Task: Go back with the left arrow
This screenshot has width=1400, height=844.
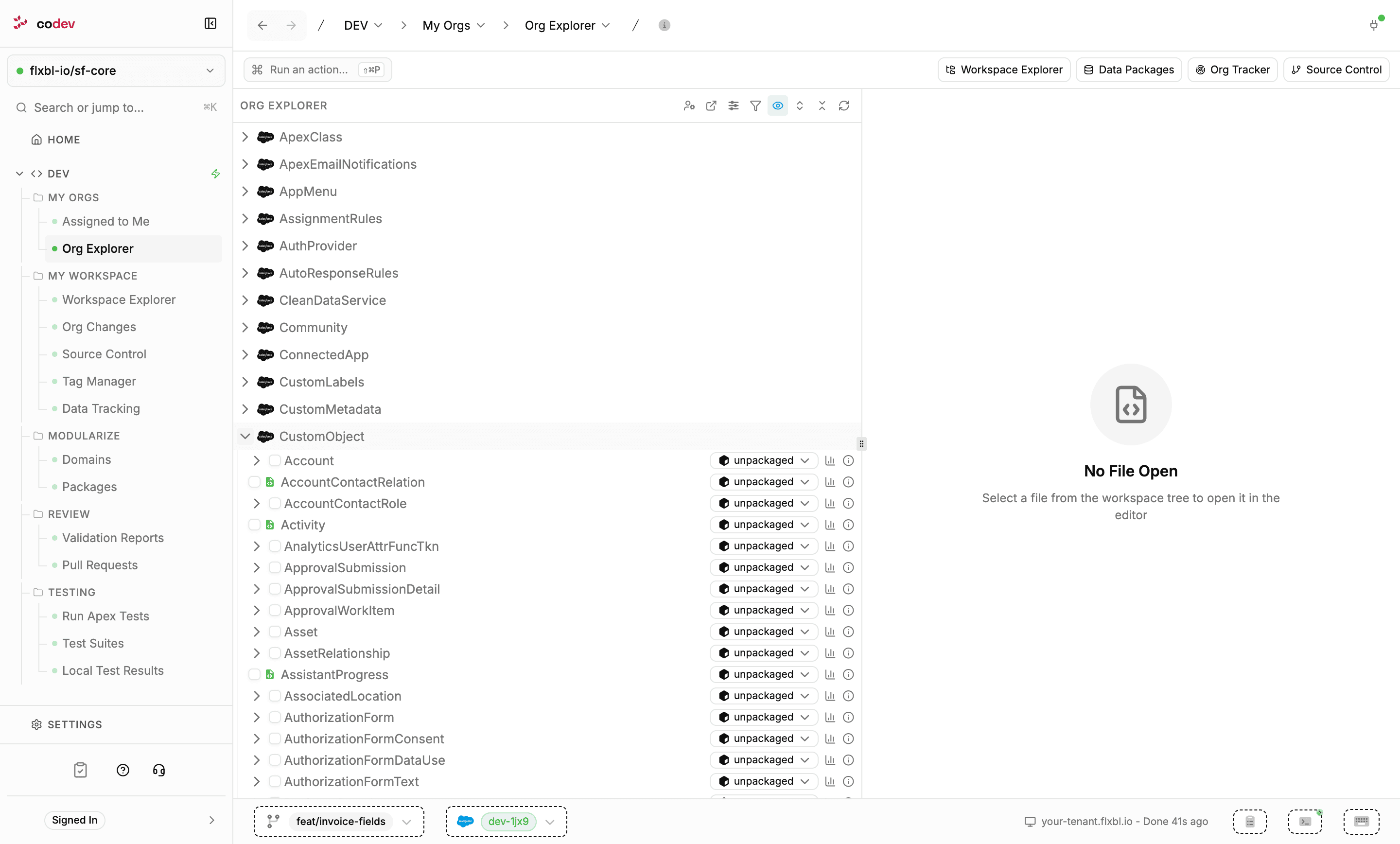Action: point(262,25)
